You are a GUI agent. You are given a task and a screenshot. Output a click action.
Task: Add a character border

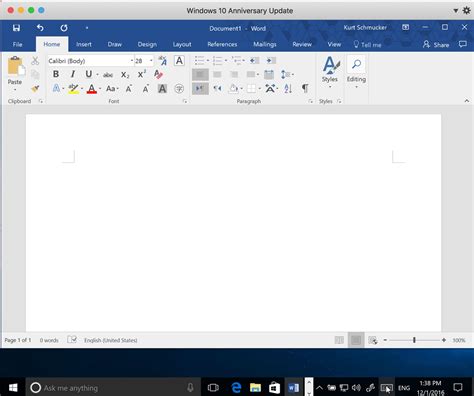pyautogui.click(x=179, y=61)
